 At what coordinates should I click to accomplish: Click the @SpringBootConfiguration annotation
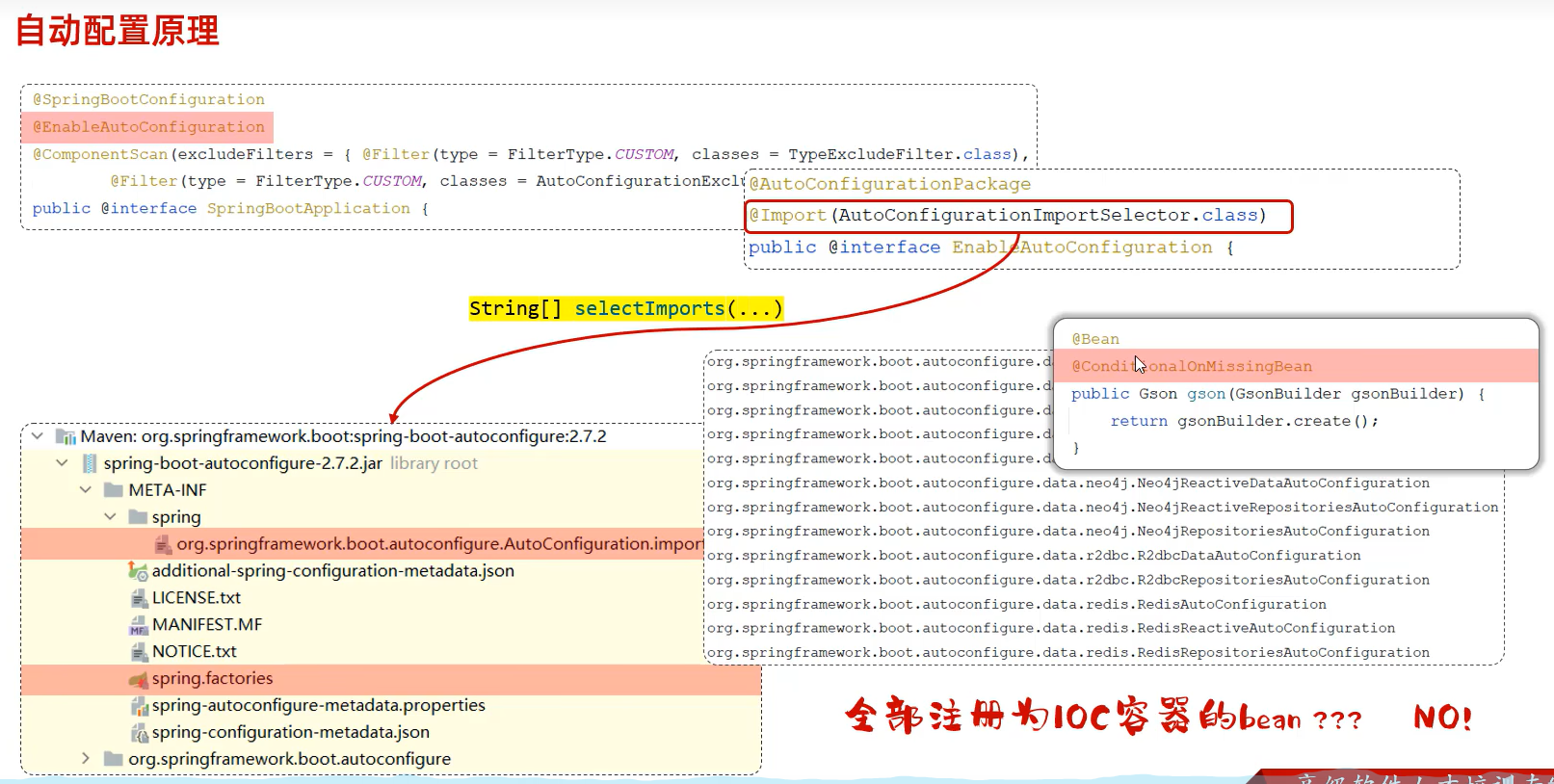point(148,100)
